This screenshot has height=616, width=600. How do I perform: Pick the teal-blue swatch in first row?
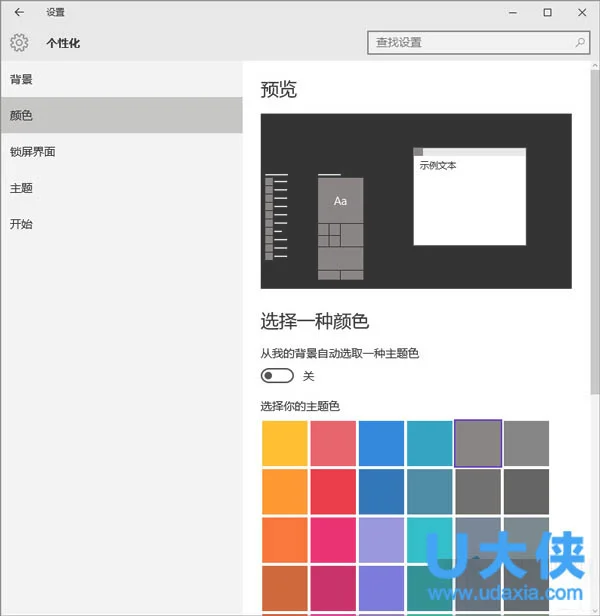click(429, 443)
